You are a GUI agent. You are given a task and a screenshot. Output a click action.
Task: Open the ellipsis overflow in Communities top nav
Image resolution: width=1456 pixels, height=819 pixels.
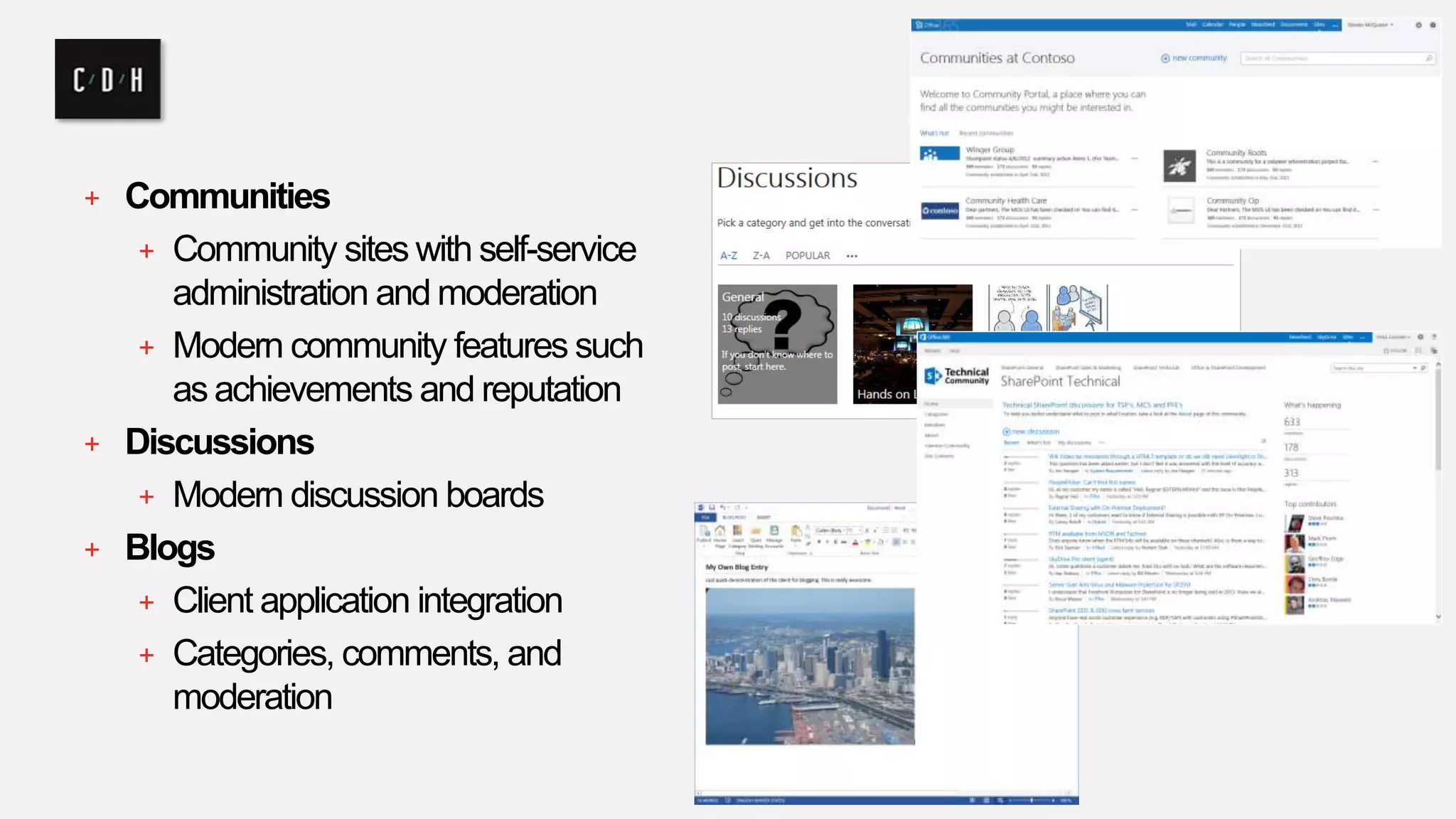click(1335, 25)
